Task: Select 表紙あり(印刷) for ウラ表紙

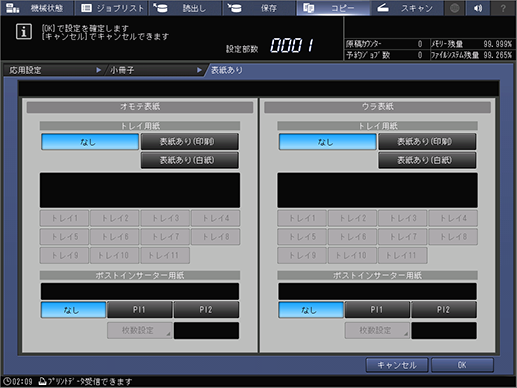Action: pyautogui.click(x=427, y=142)
